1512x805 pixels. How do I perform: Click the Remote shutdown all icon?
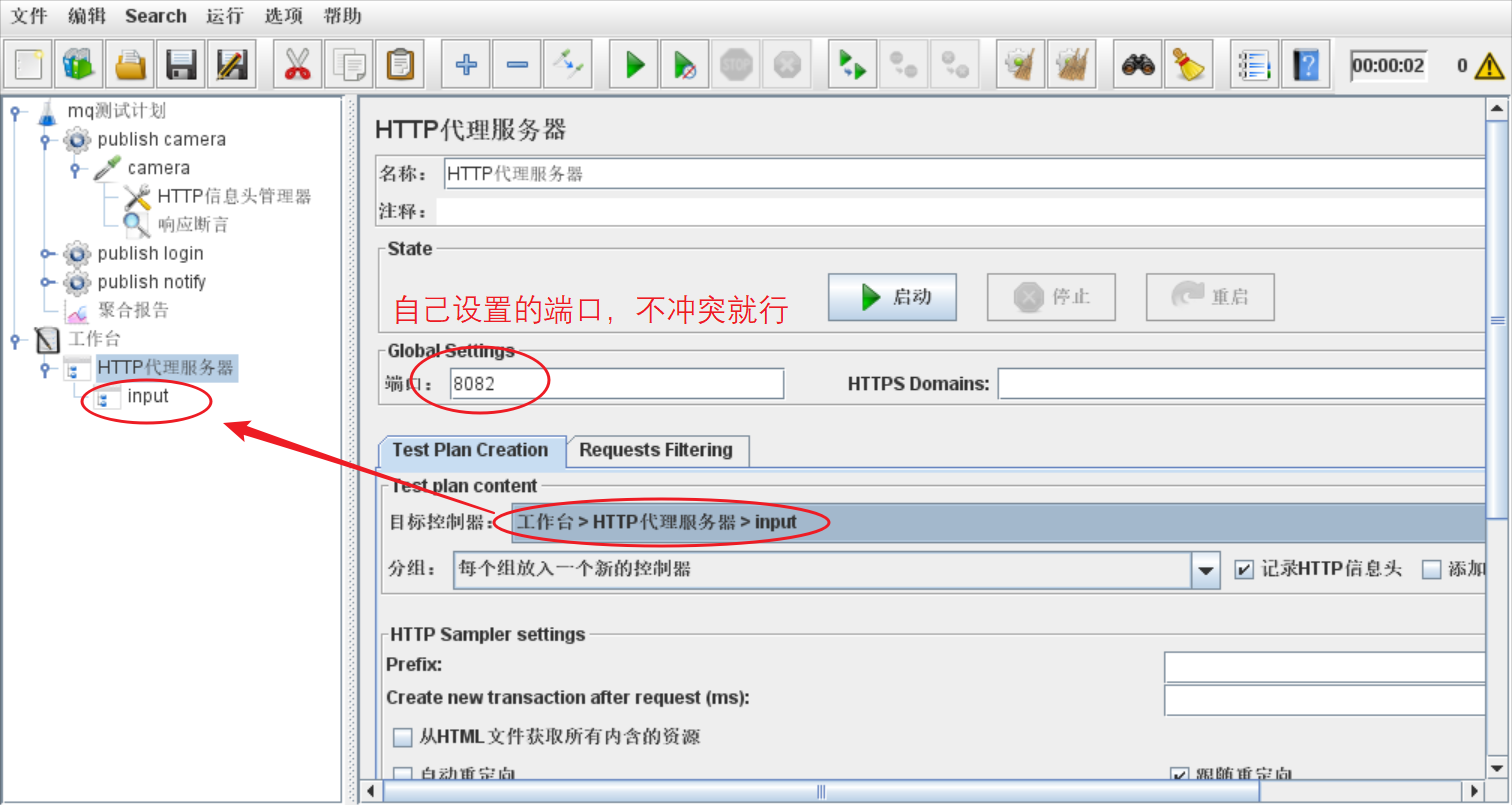[955, 66]
